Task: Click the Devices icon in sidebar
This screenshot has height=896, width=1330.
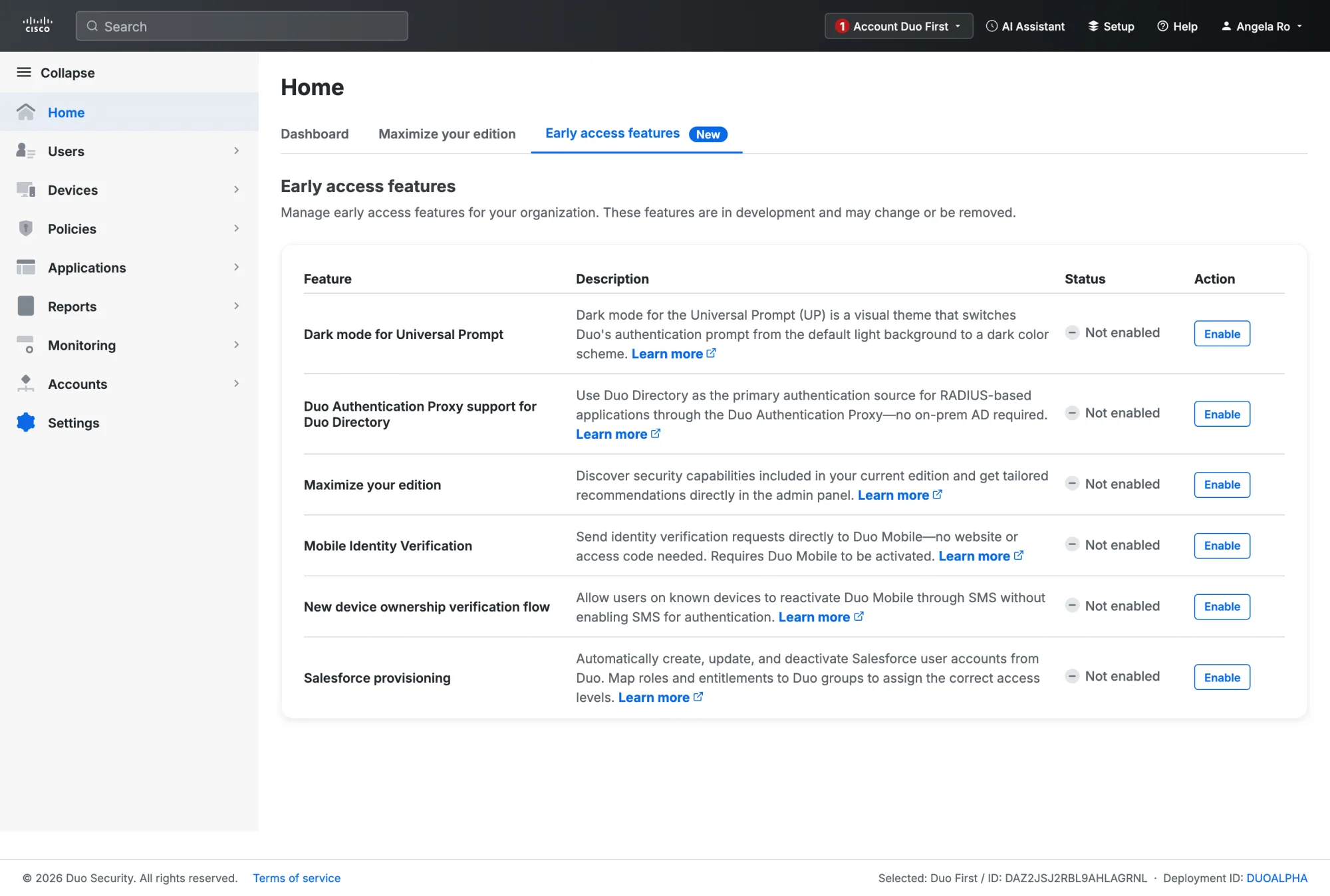Action: click(26, 189)
